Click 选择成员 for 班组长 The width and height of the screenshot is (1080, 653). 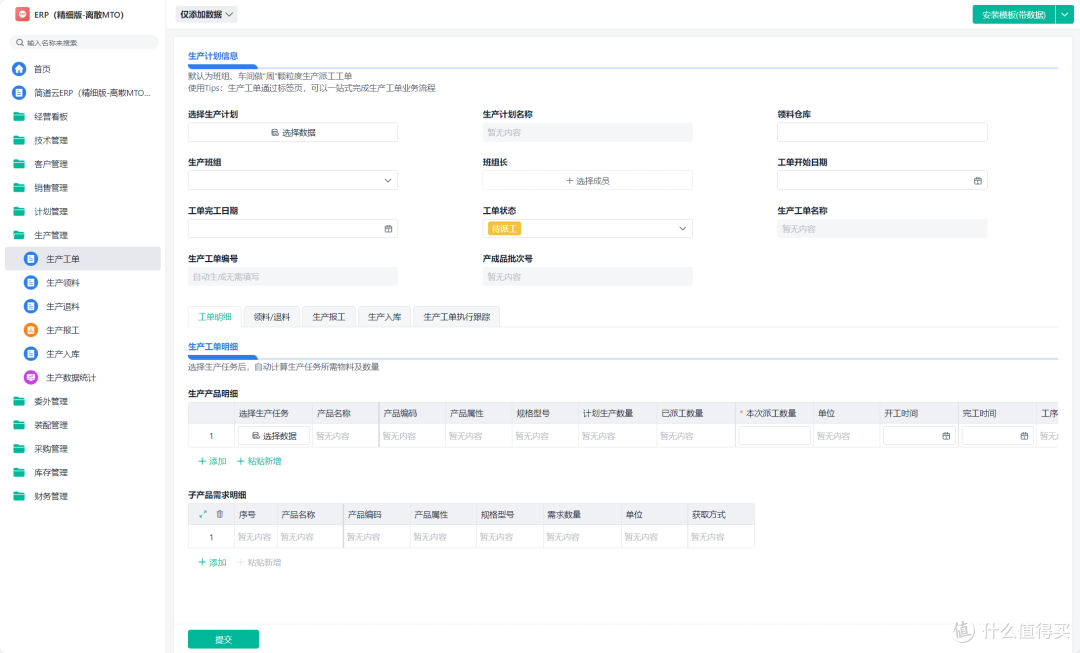click(x=588, y=180)
